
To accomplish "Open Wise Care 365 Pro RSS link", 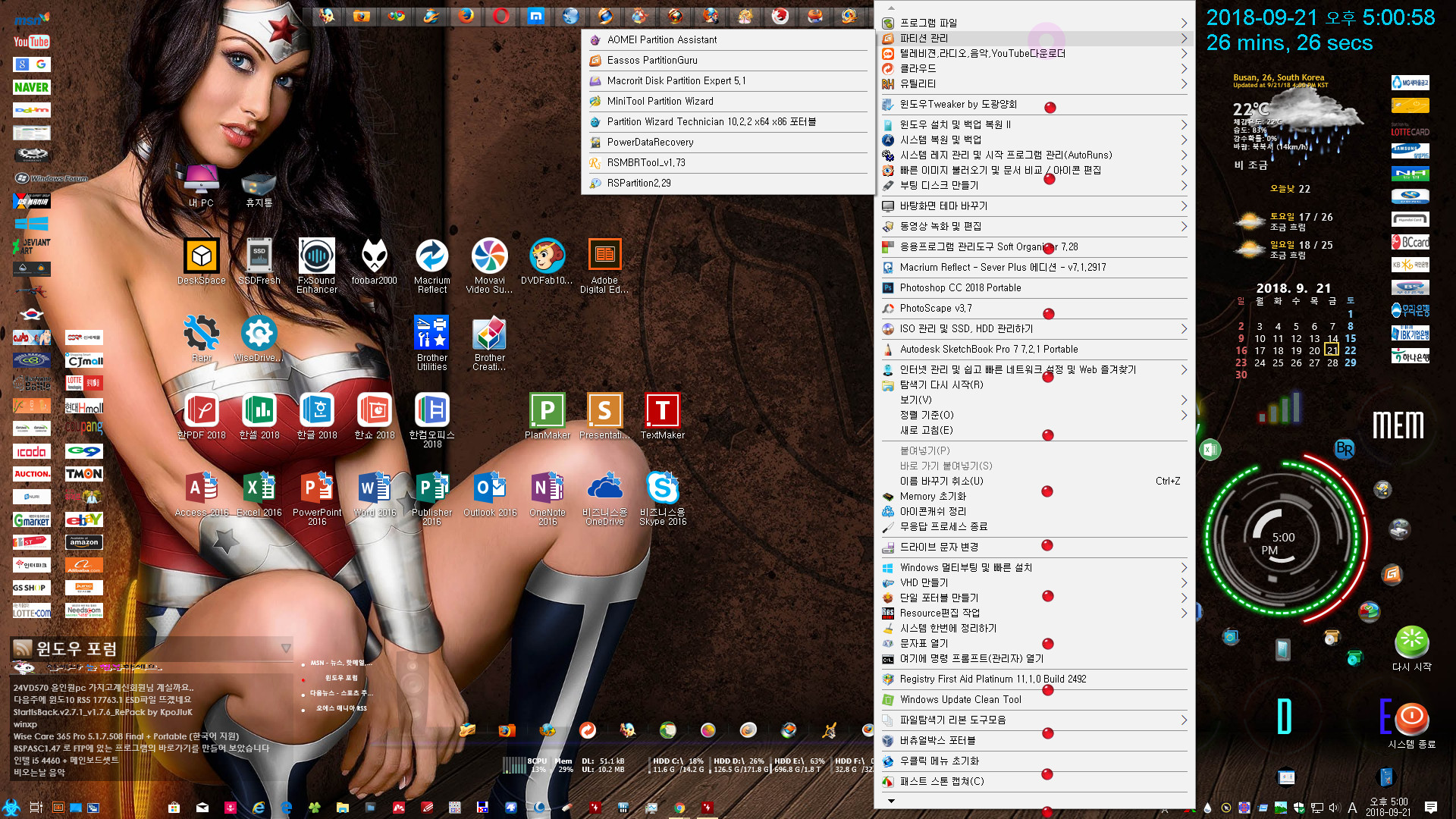I will click(x=126, y=736).
